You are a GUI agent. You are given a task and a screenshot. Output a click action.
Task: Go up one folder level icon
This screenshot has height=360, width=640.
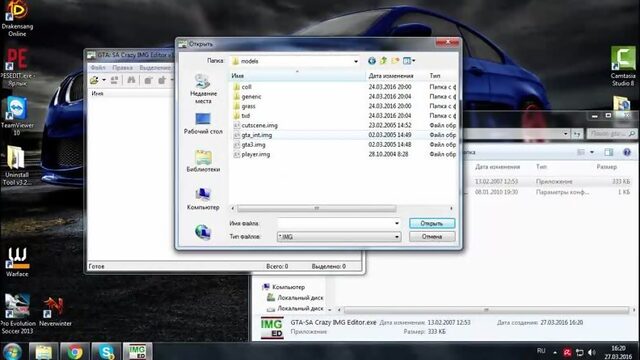[x=383, y=61]
